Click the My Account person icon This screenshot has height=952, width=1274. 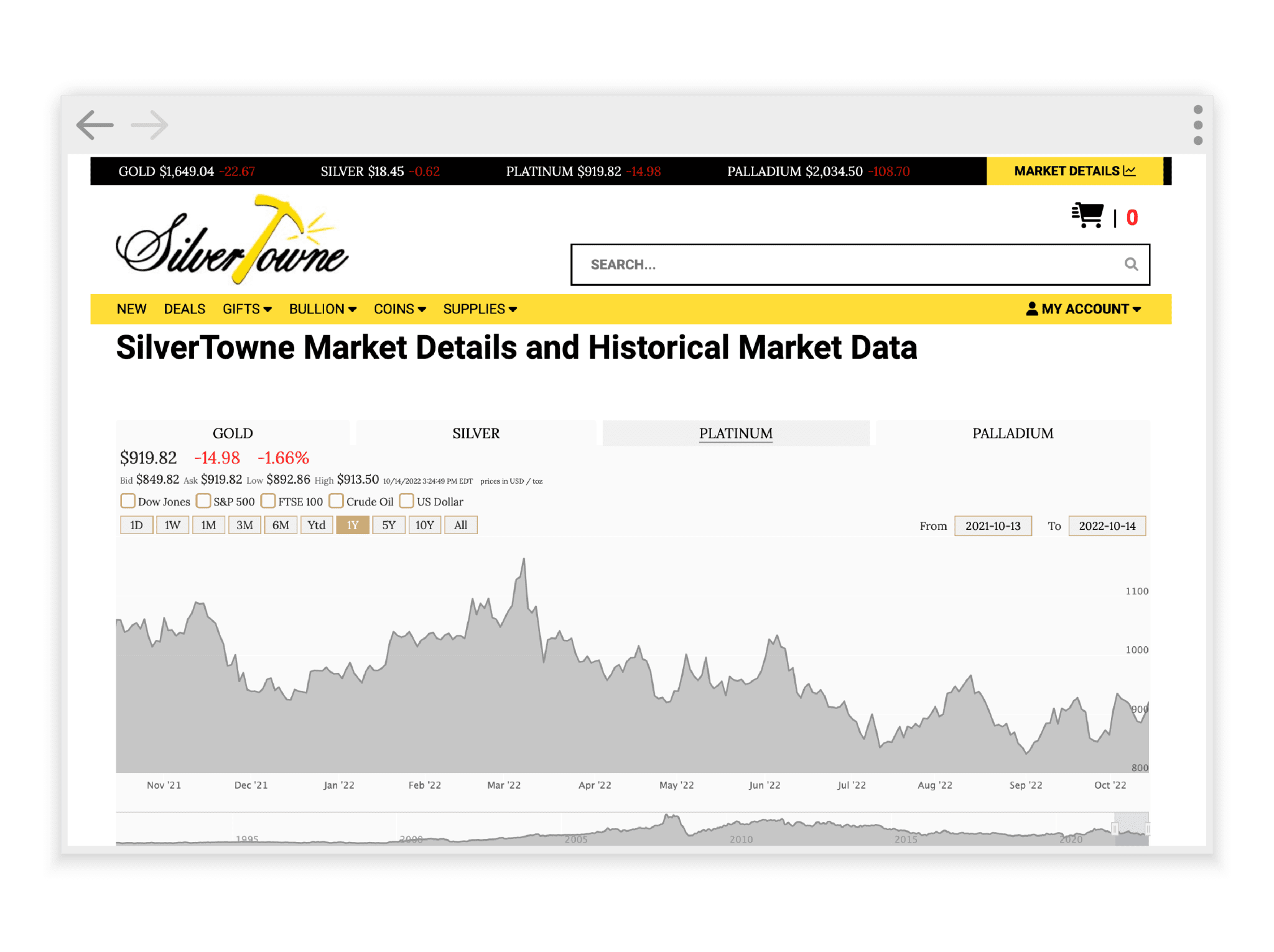point(1032,308)
